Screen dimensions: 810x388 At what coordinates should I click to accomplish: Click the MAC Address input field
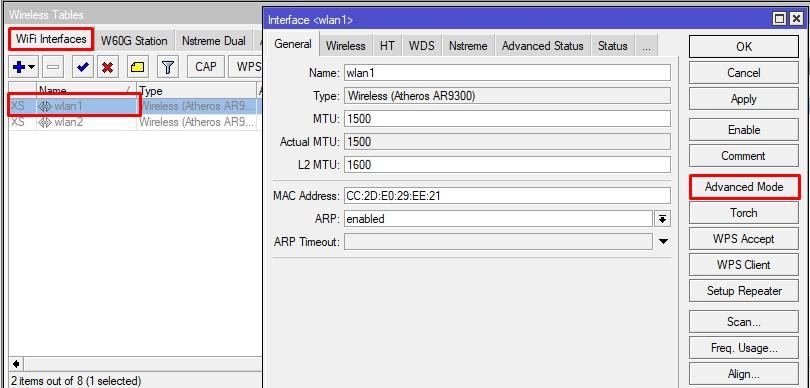507,196
